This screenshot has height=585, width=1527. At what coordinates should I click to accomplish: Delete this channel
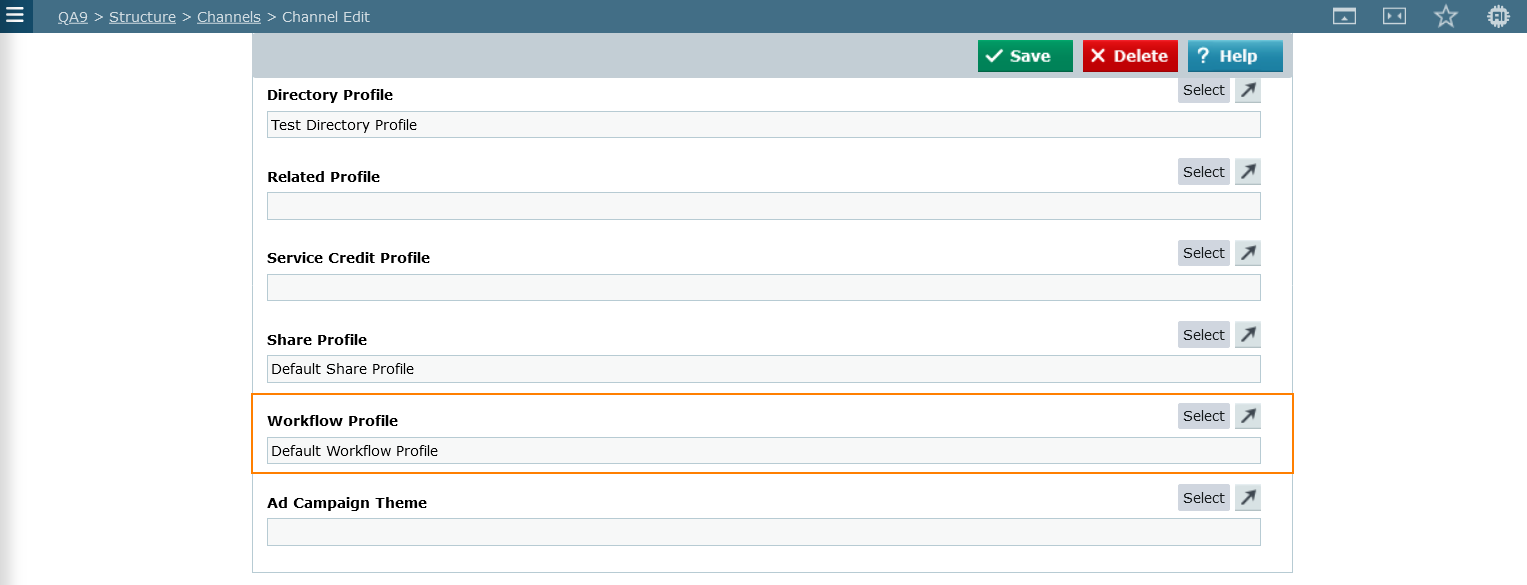[1130, 56]
